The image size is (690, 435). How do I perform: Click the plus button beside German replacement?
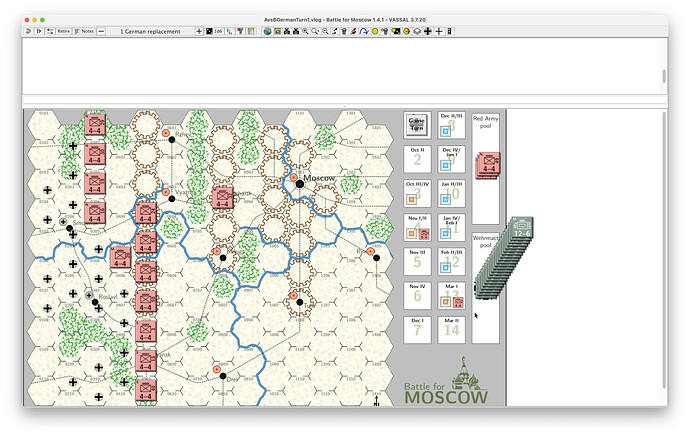198,31
